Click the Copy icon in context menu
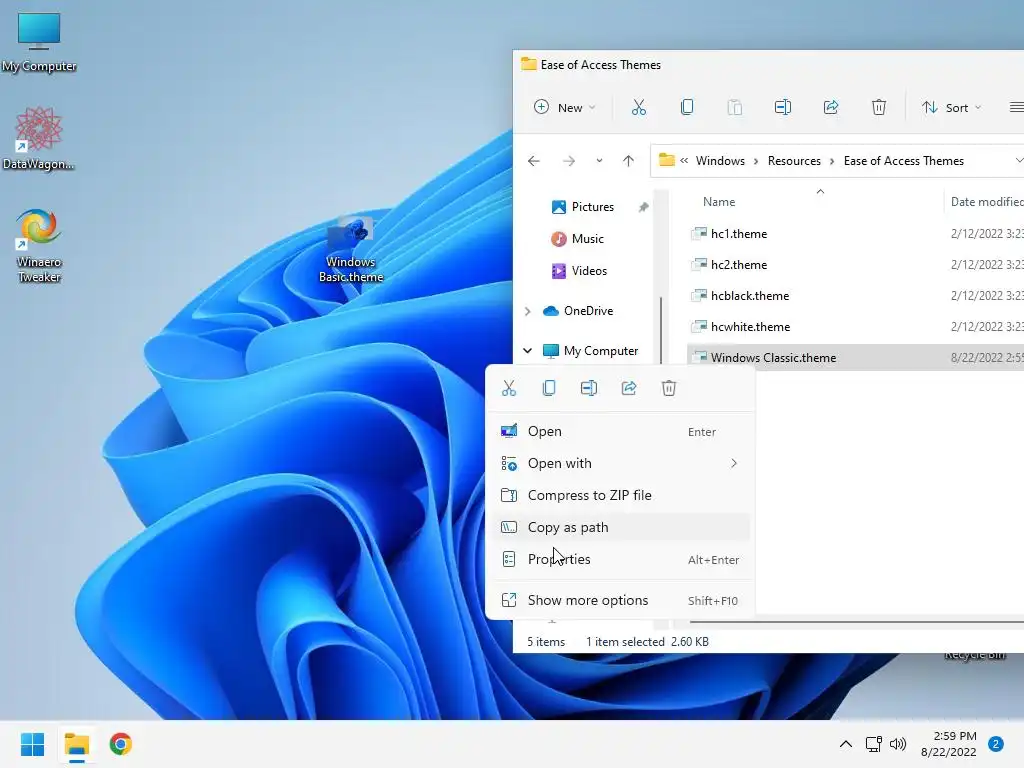 [x=549, y=388]
